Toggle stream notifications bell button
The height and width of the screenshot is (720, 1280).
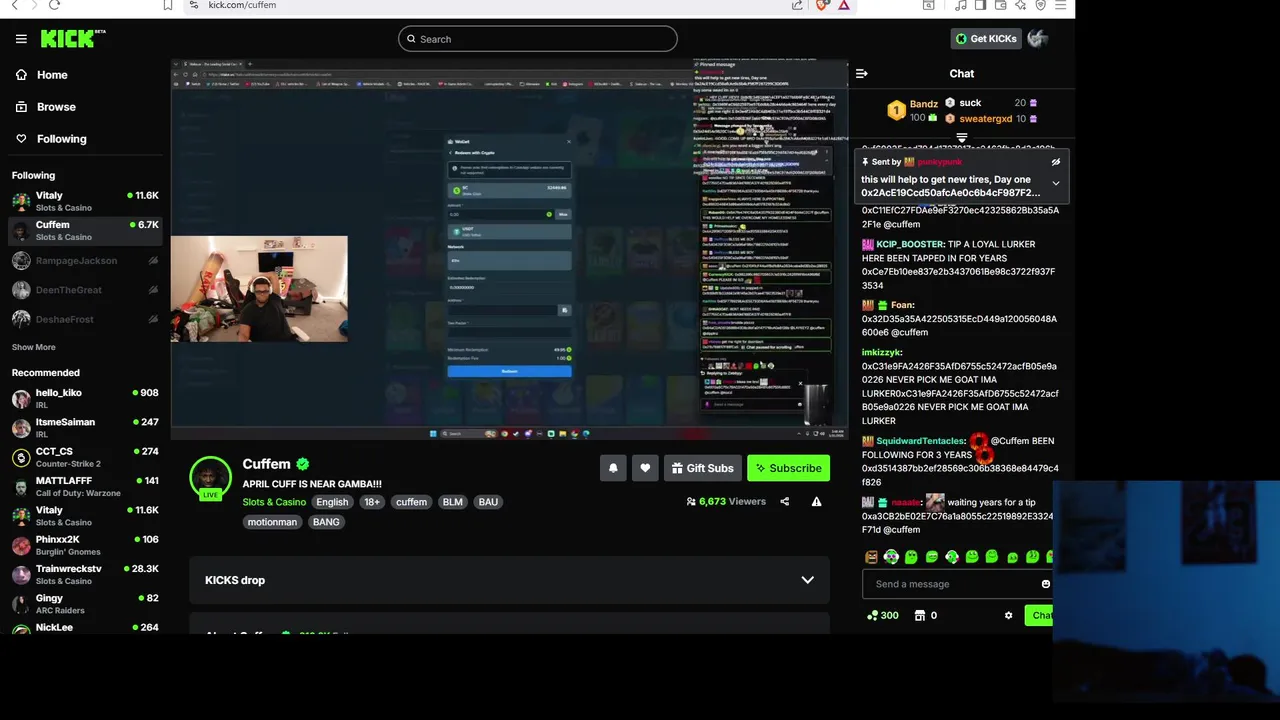(x=613, y=468)
